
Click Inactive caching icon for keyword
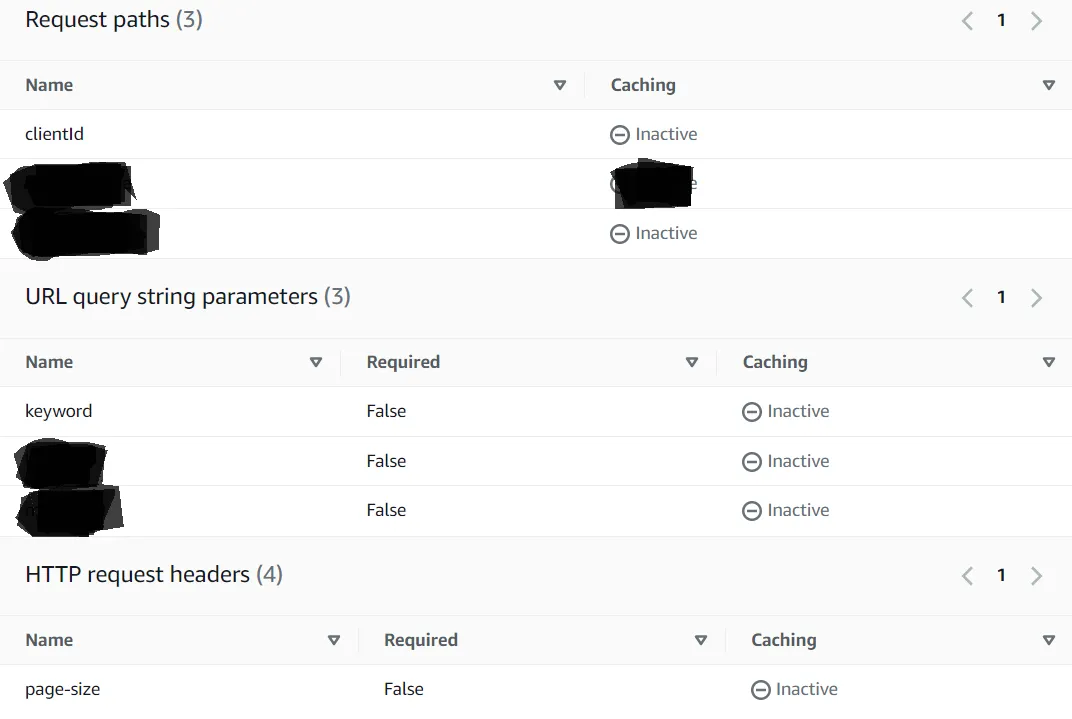(752, 412)
